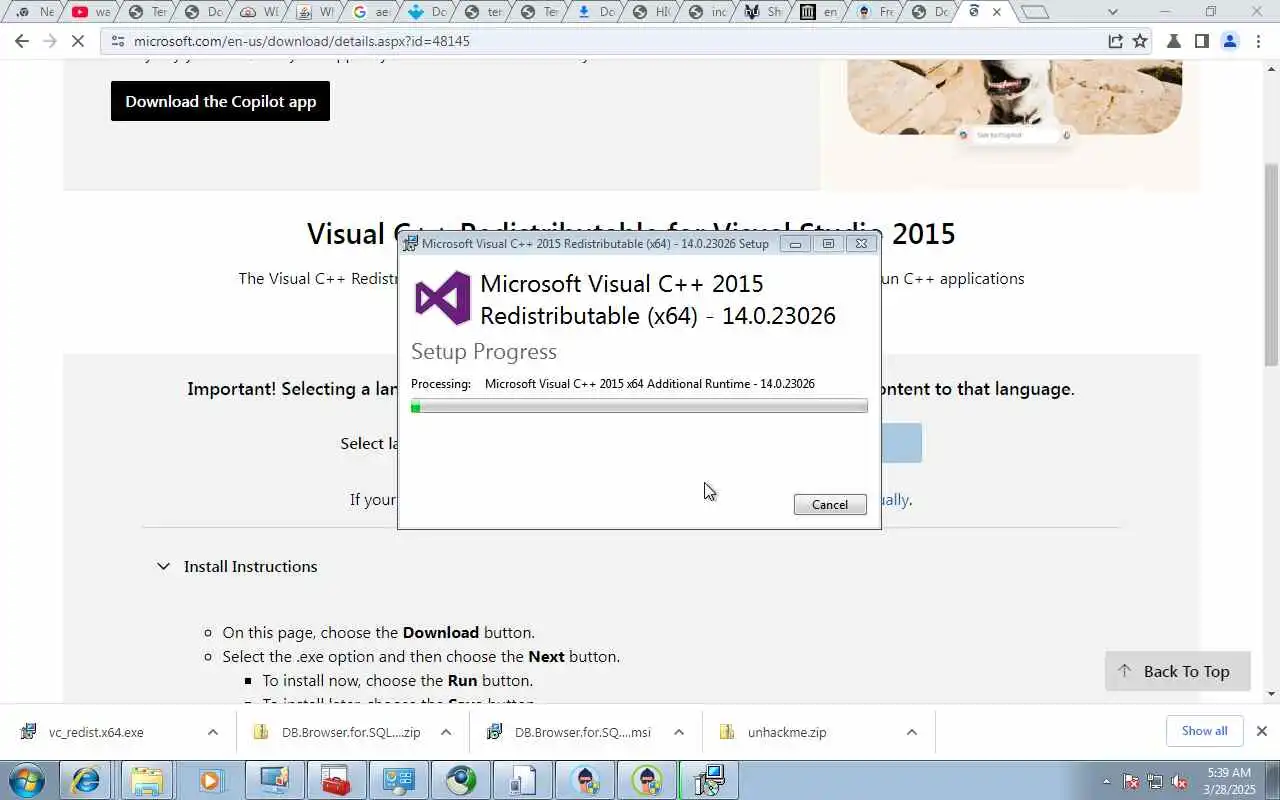Switch to the 'Fre' tab
Image resolution: width=1280 pixels, height=800 pixels.
tap(876, 12)
